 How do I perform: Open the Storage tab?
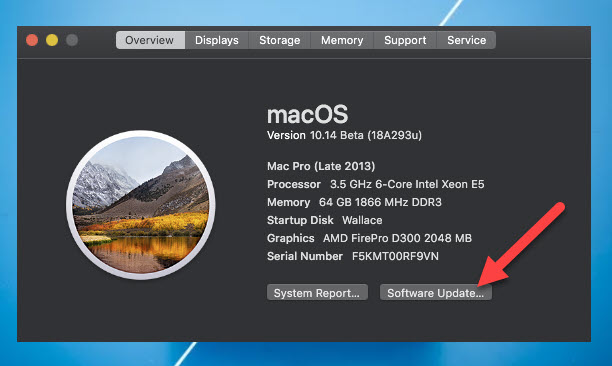[x=279, y=40]
